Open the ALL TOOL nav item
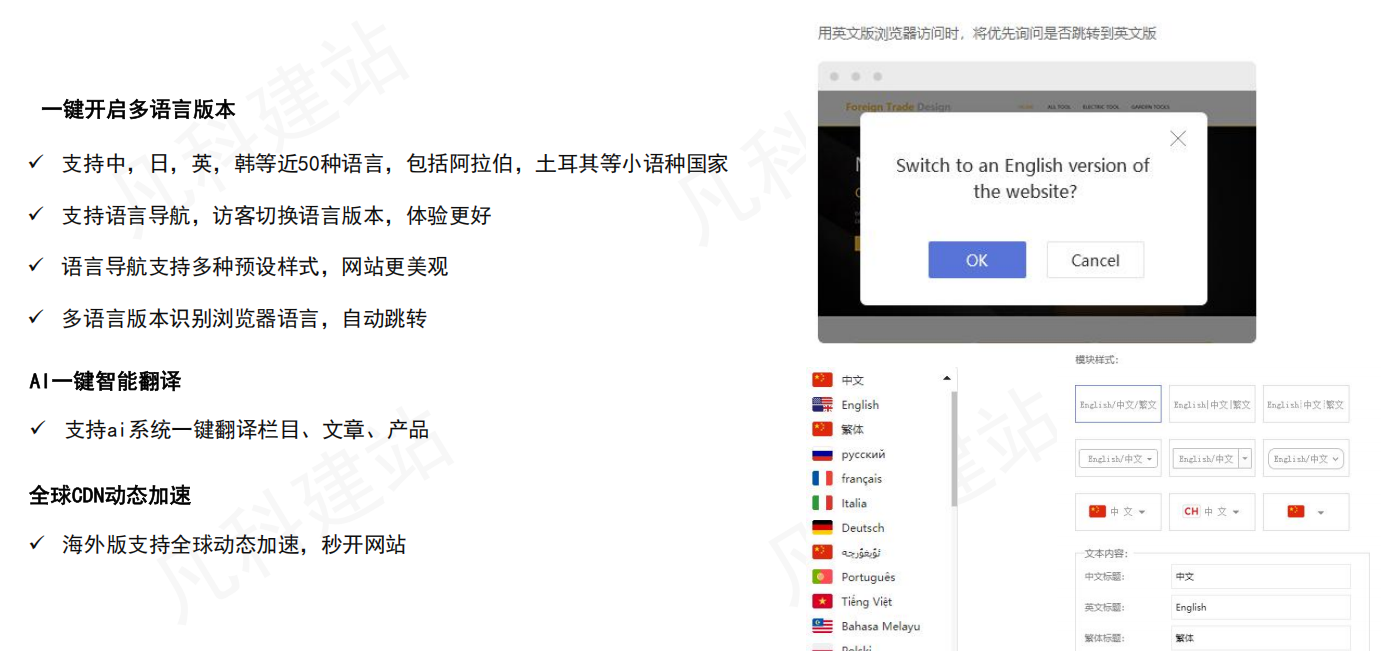The image size is (1395, 651). [x=1059, y=107]
